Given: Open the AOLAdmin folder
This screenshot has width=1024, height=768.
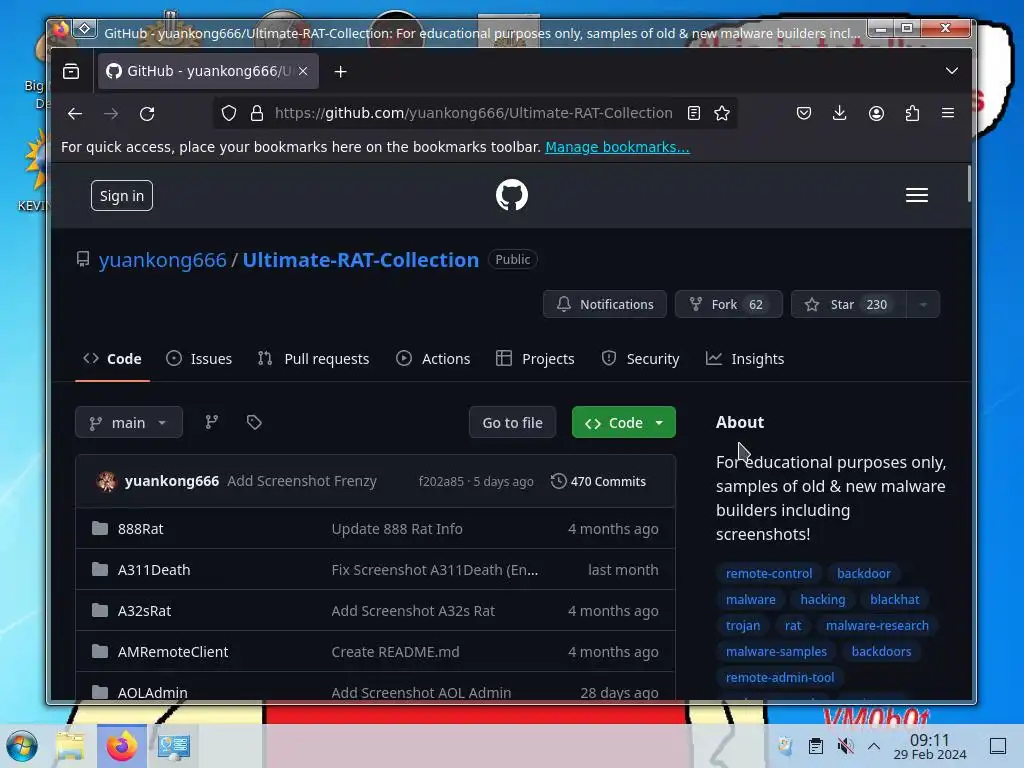Looking at the screenshot, I should click(x=152, y=692).
